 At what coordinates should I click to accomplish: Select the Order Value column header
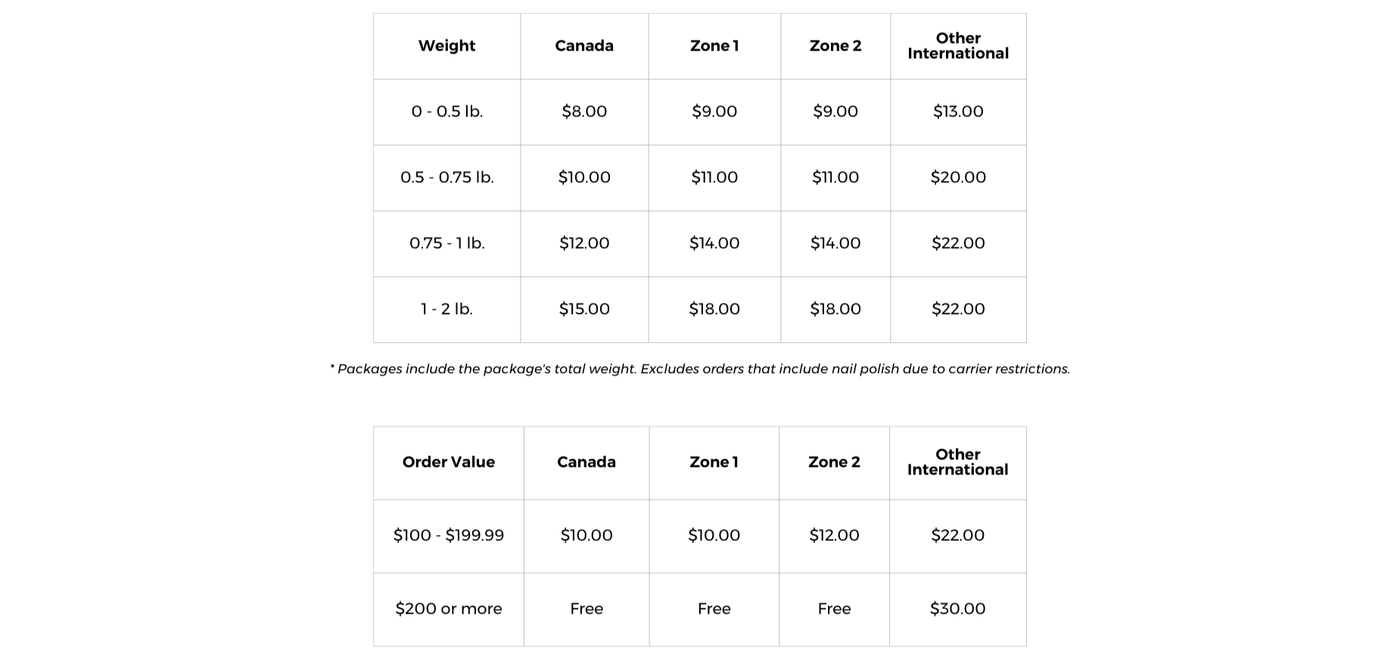[x=448, y=462]
